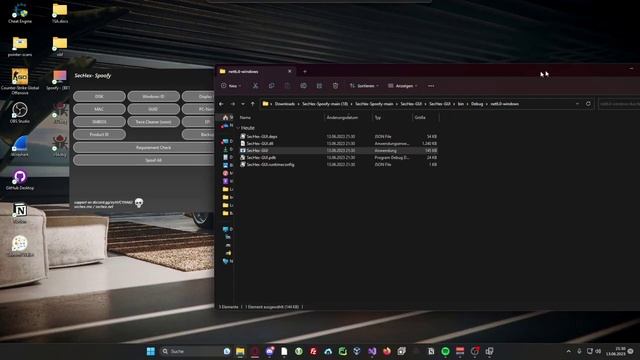Click Debug in the breadcrumb path
Image resolution: width=640 pixels, height=360 pixels.
477,104
